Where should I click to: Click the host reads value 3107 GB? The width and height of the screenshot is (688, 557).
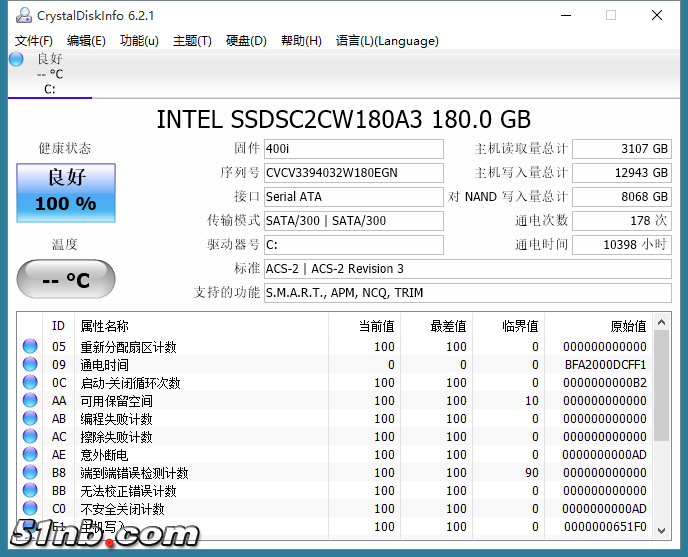pos(622,149)
